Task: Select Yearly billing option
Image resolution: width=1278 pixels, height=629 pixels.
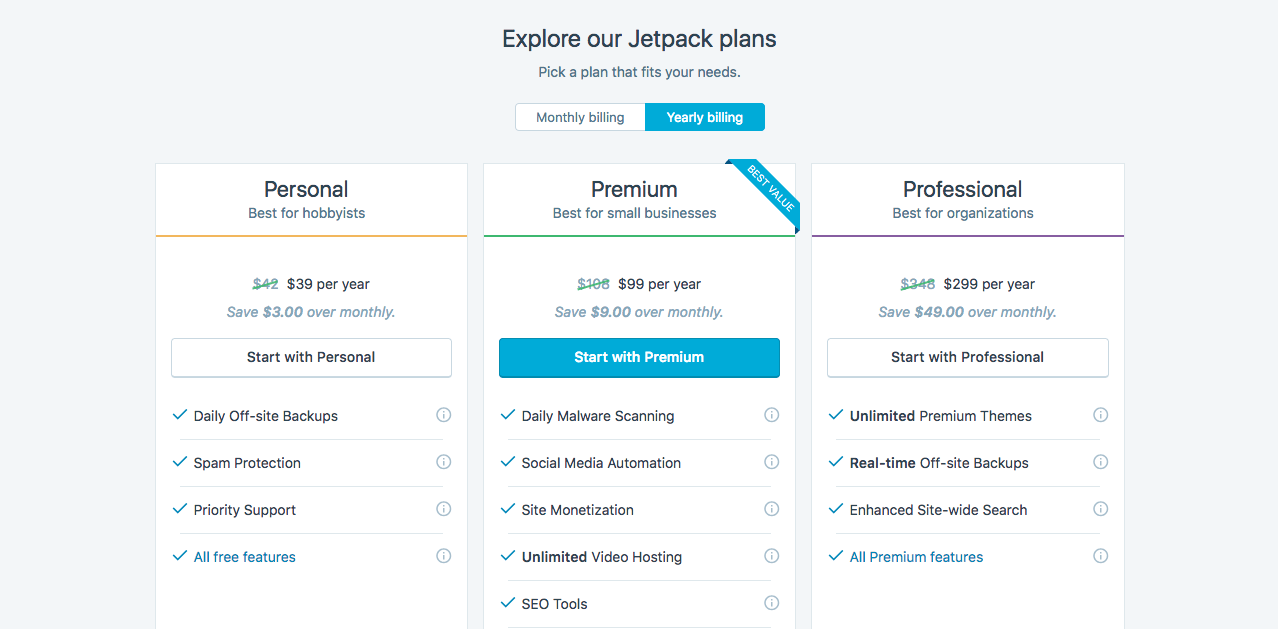Action: pyautogui.click(x=705, y=117)
